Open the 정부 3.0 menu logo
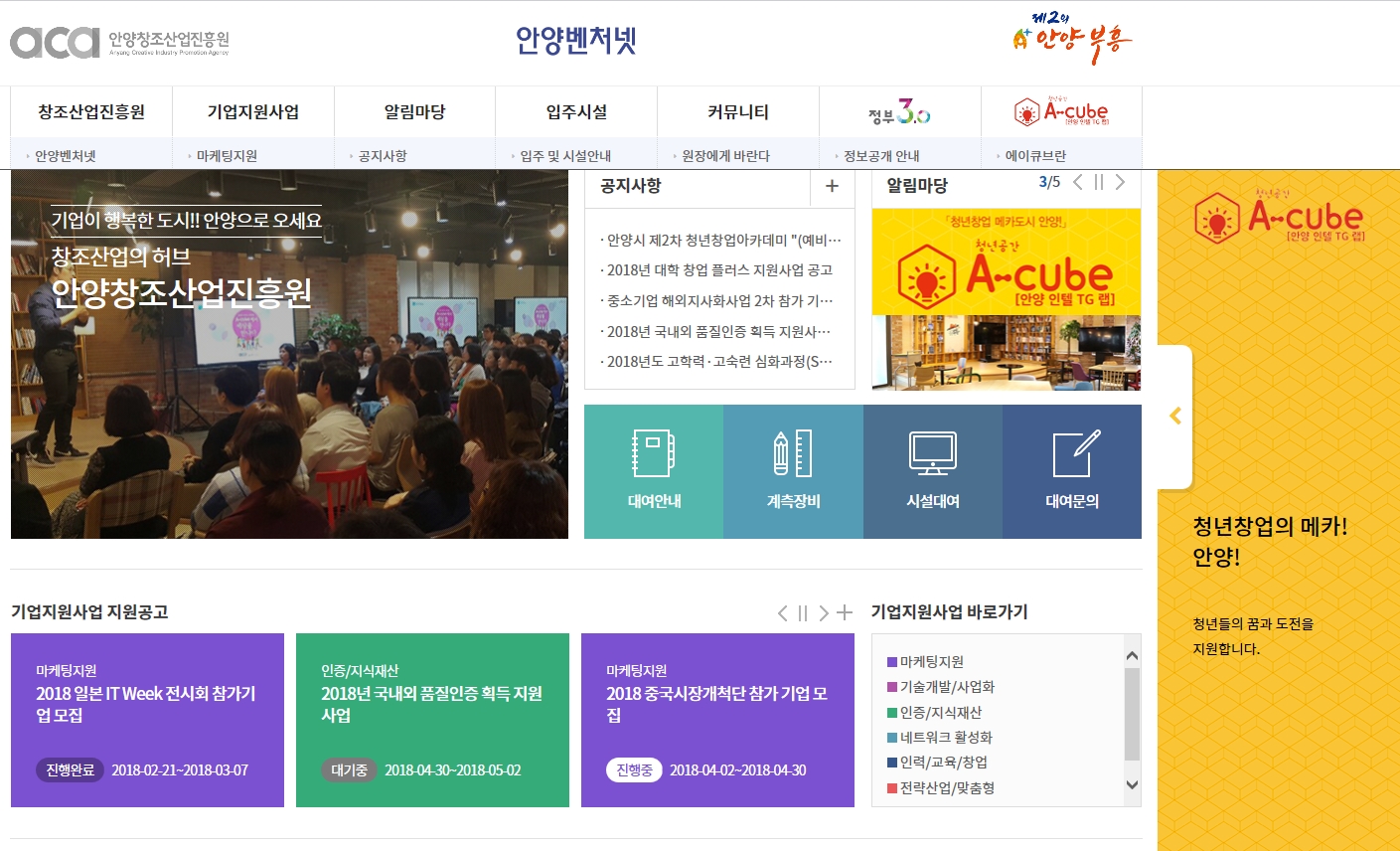Image resolution: width=1400 pixels, height=851 pixels. click(899, 112)
